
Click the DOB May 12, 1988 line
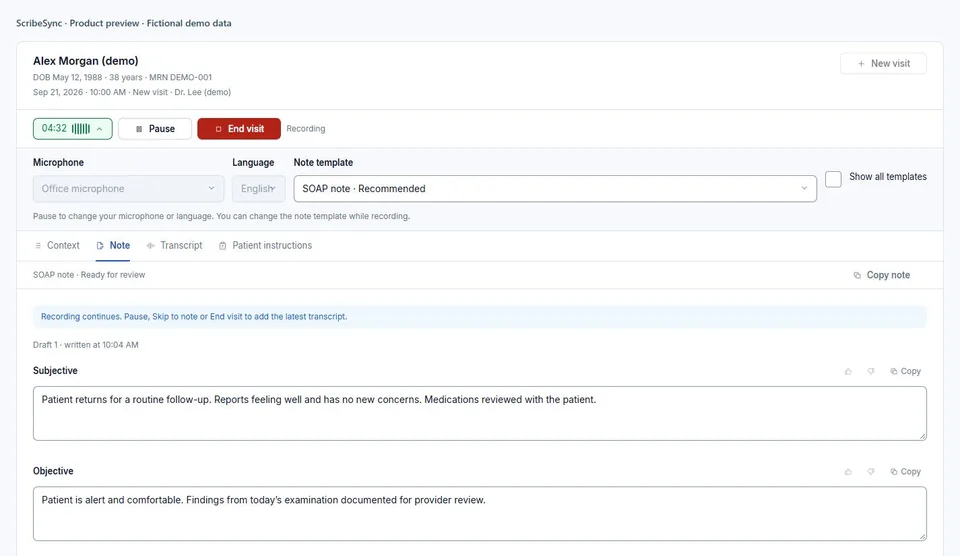pos(122,77)
